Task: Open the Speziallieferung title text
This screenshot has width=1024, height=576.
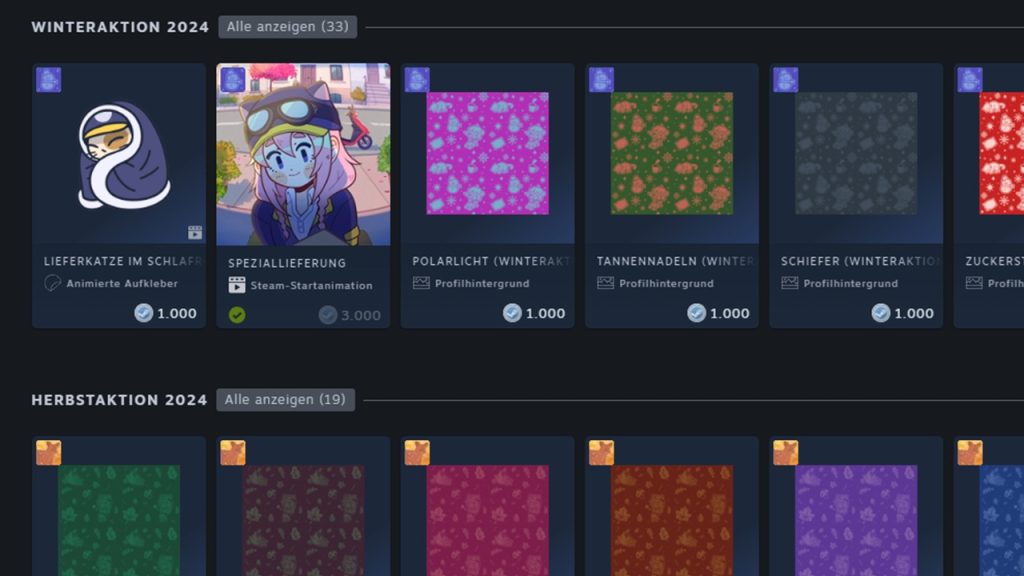Action: (x=287, y=263)
